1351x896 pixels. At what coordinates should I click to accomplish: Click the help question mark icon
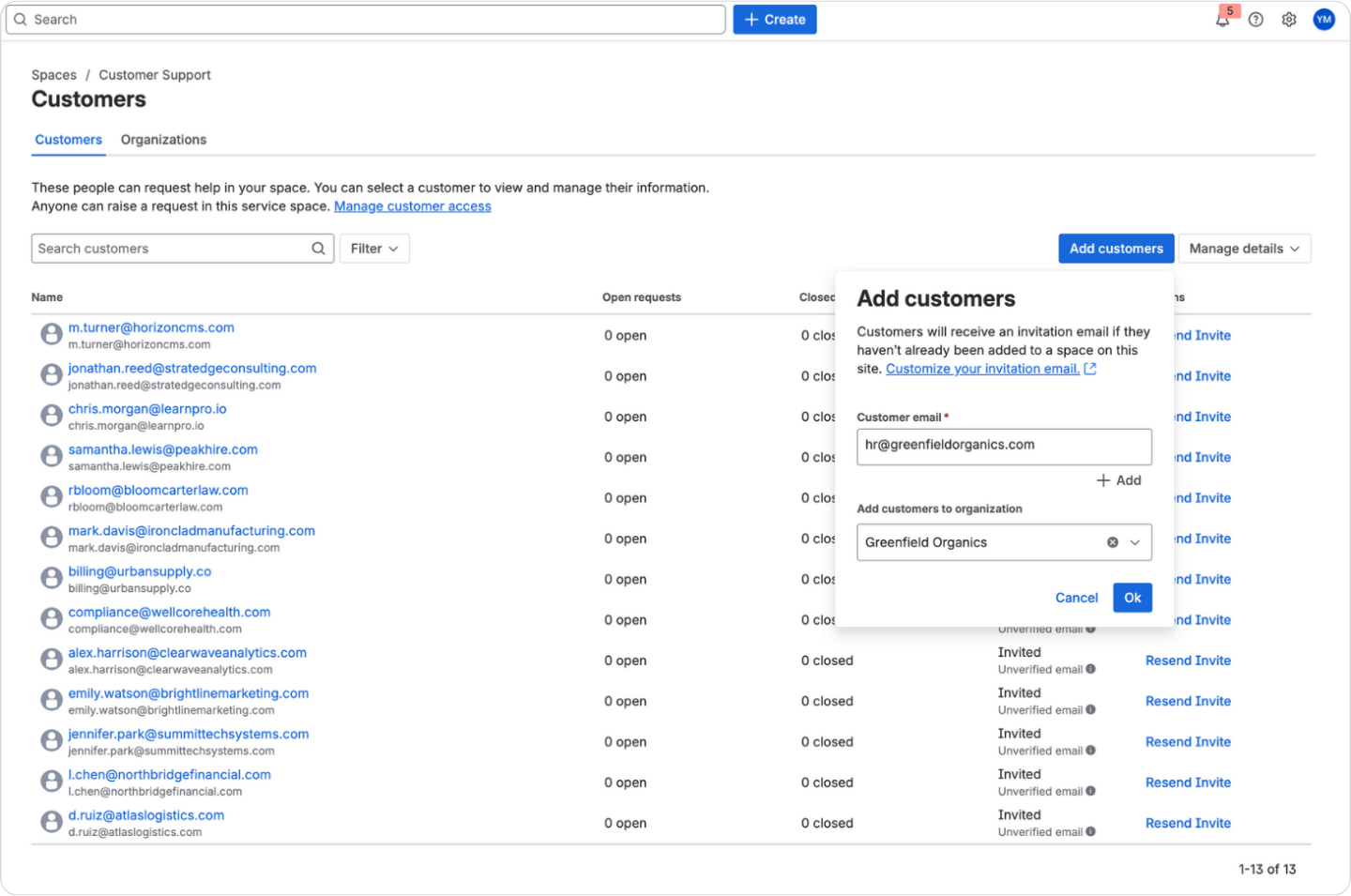[1255, 19]
